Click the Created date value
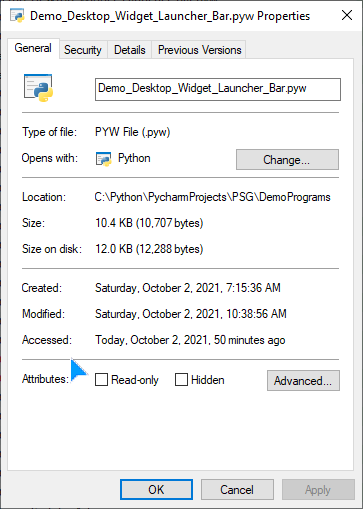Screen dimensions: 363x509 [x=188, y=288]
